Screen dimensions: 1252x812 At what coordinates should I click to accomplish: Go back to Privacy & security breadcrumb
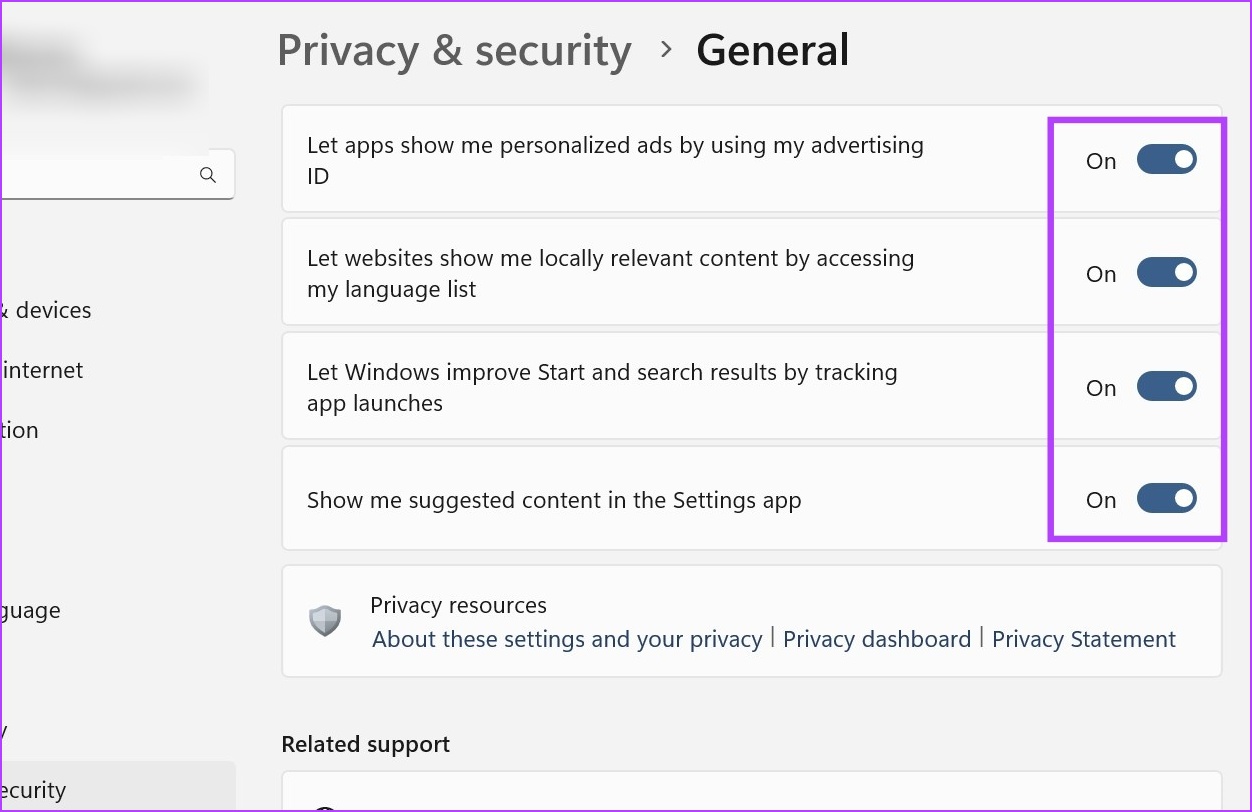pos(454,51)
